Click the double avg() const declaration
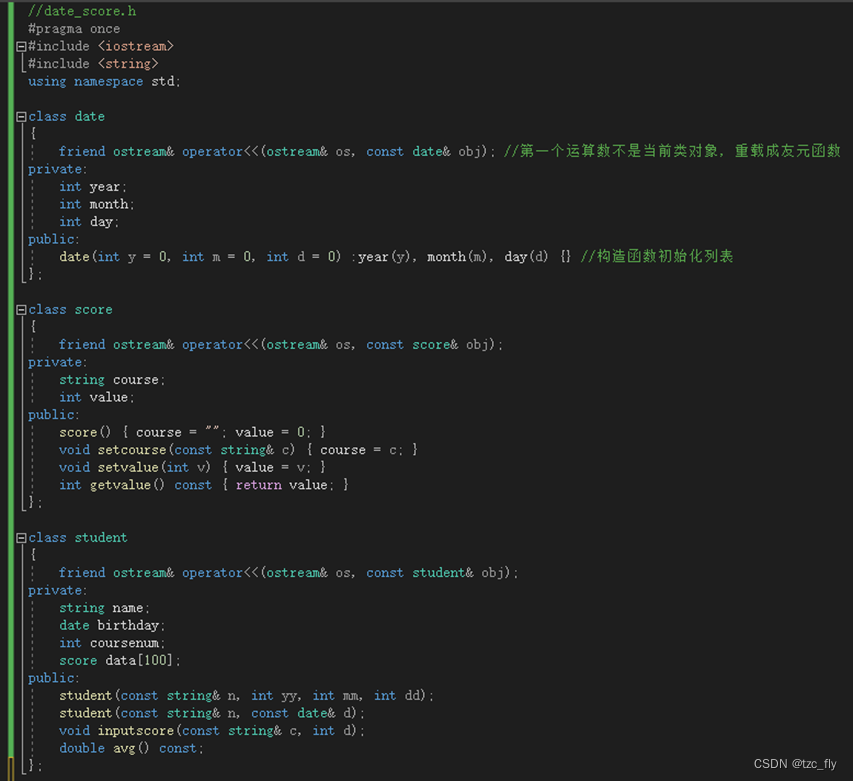 [131, 748]
